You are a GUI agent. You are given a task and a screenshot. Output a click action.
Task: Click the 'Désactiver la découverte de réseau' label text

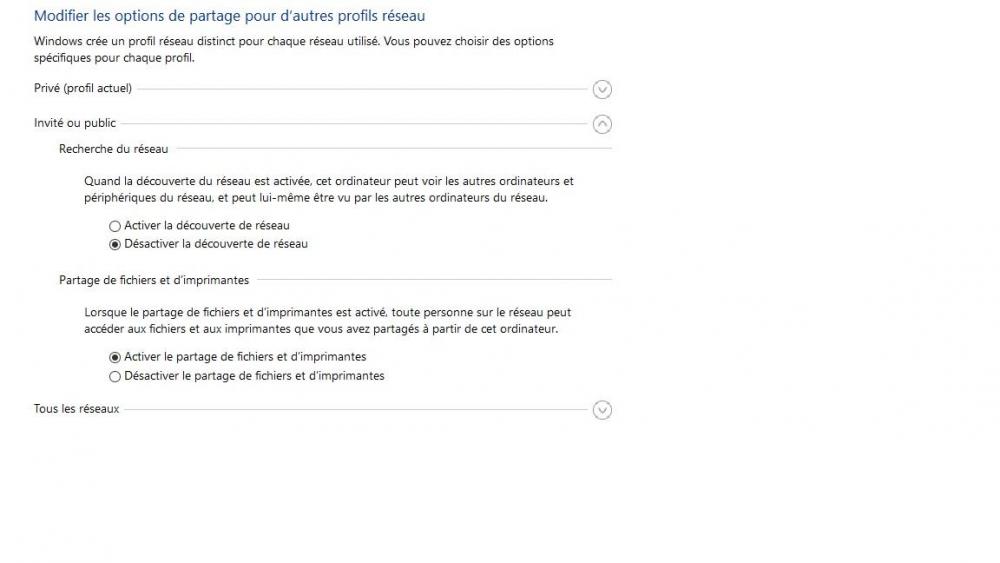216,244
